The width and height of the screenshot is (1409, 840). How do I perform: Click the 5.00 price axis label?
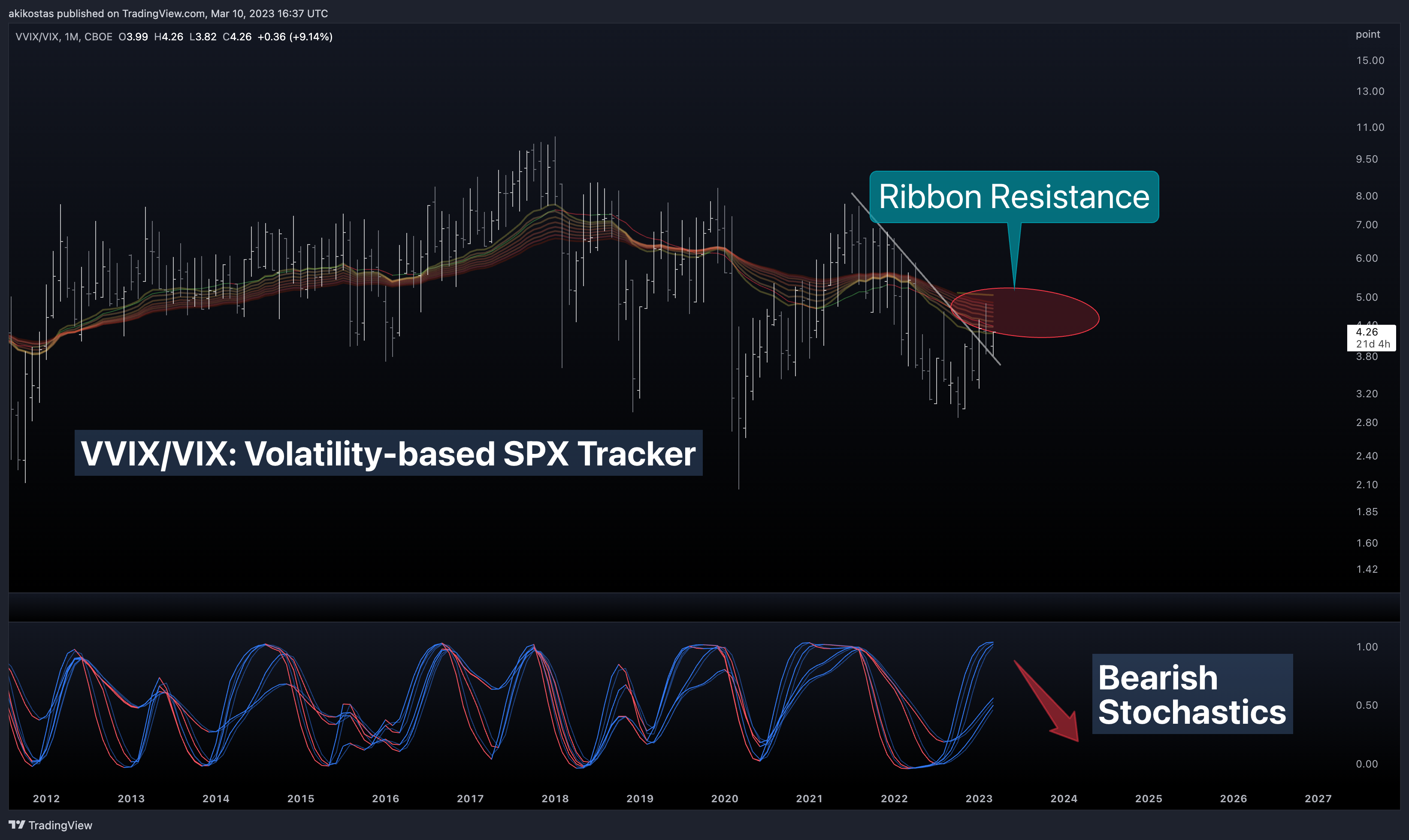coord(1367,298)
